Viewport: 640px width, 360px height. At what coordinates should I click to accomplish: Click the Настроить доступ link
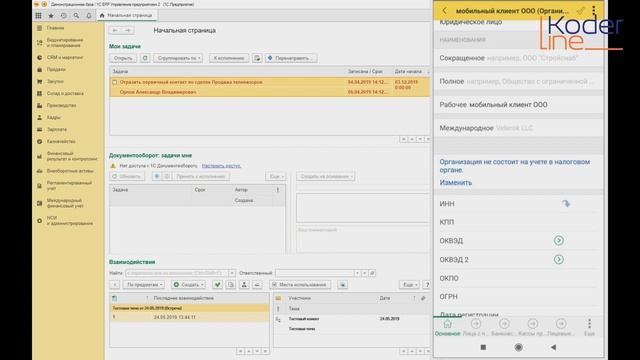click(221, 166)
